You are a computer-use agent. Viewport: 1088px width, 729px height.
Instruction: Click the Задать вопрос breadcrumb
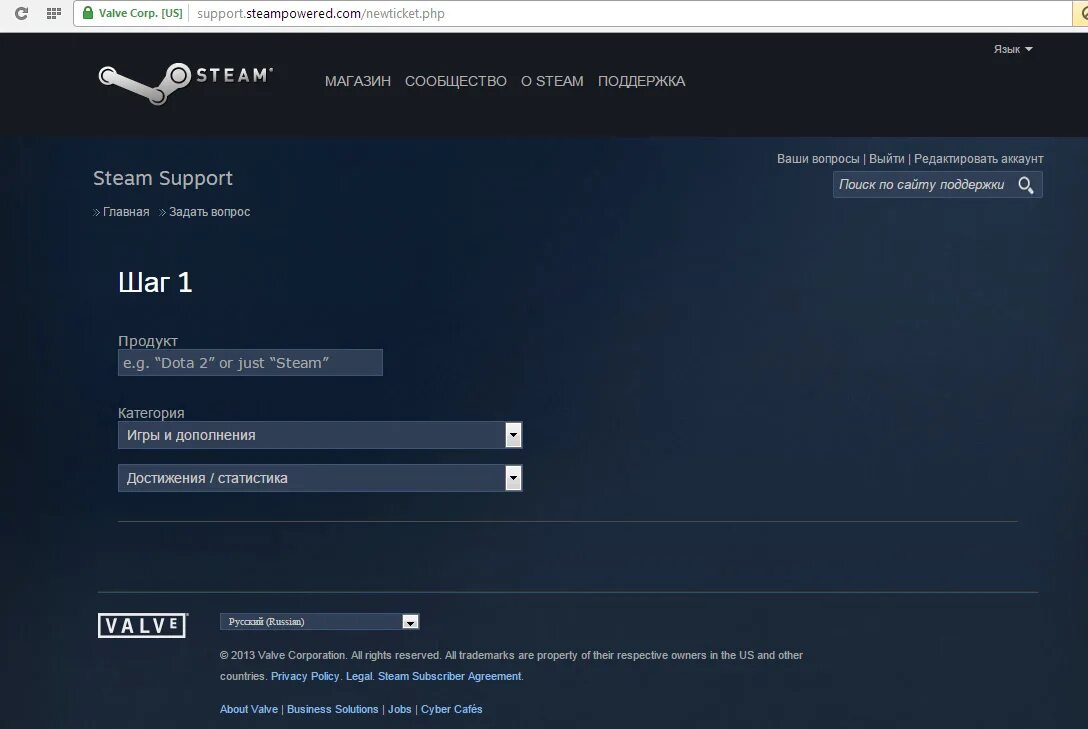[210, 212]
